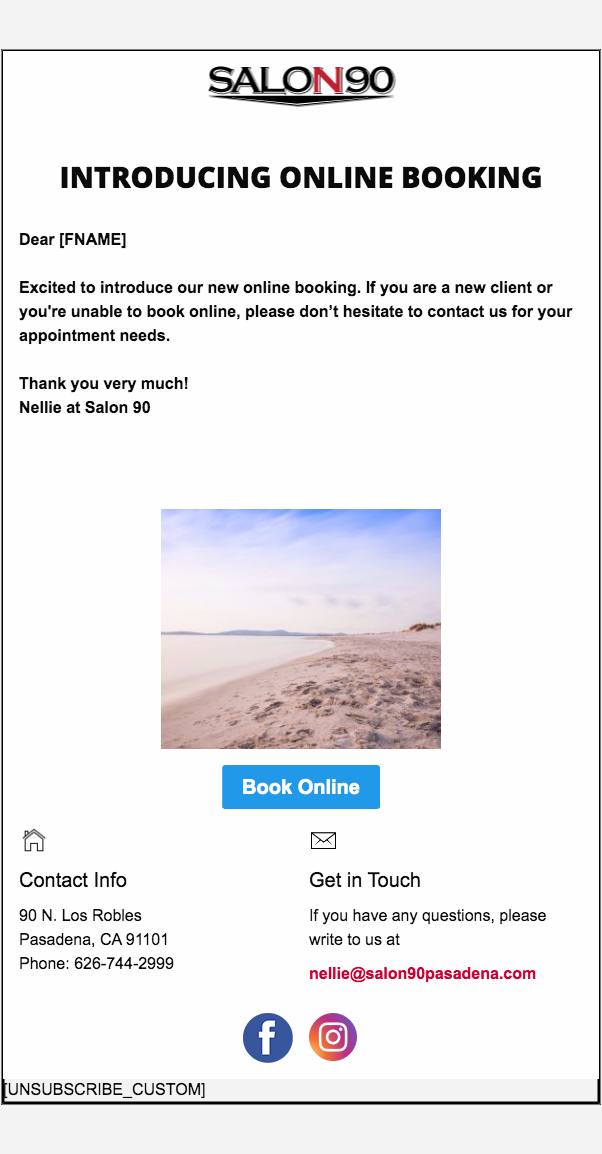
Task: Click the 90 N. Los Robles address line
Action: point(80,916)
